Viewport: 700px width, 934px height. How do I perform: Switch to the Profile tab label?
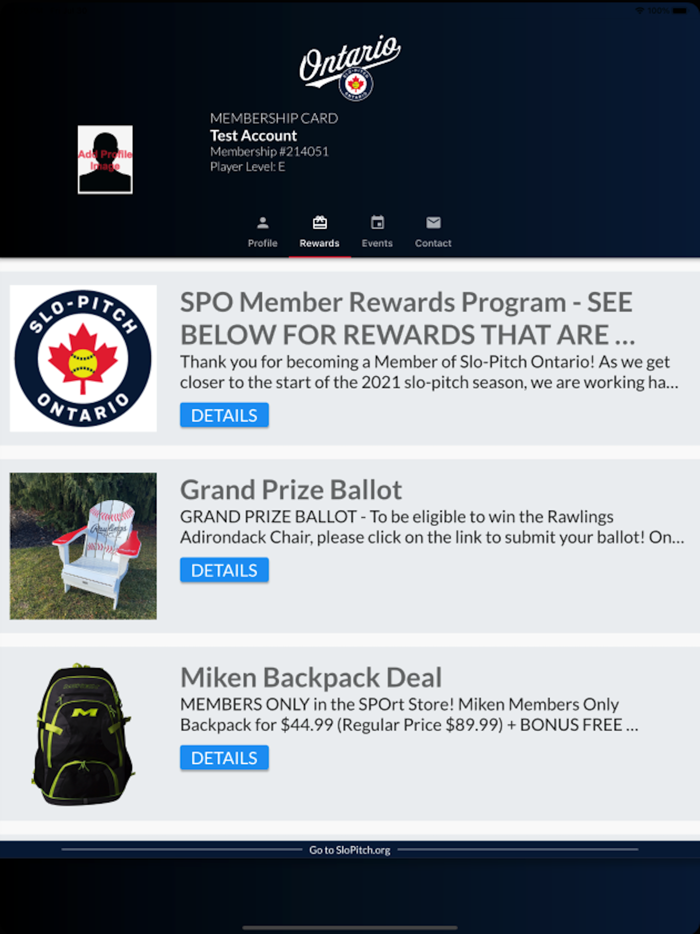(x=262, y=243)
